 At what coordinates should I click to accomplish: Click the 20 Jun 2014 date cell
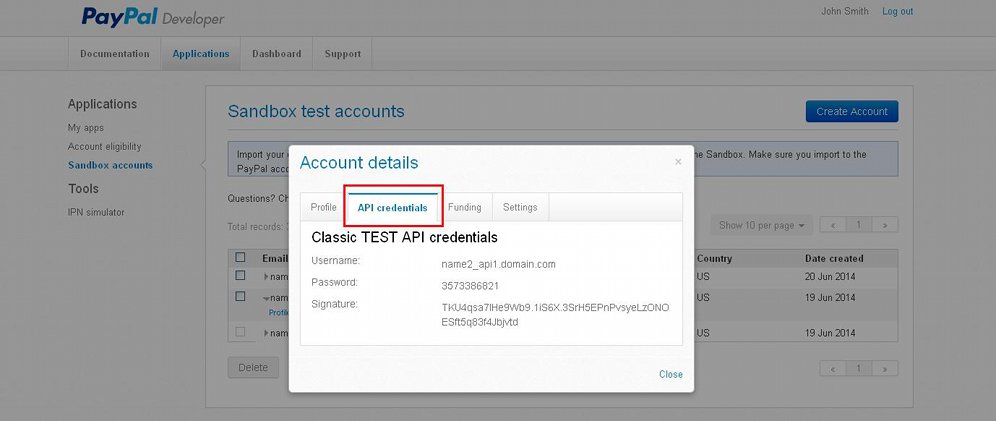click(x=830, y=277)
